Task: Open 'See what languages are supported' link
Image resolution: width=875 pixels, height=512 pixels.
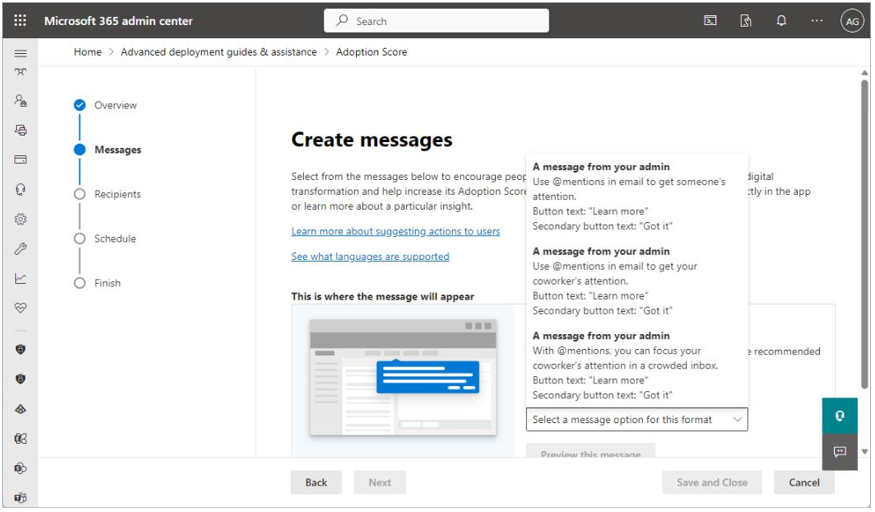Action: click(x=370, y=257)
